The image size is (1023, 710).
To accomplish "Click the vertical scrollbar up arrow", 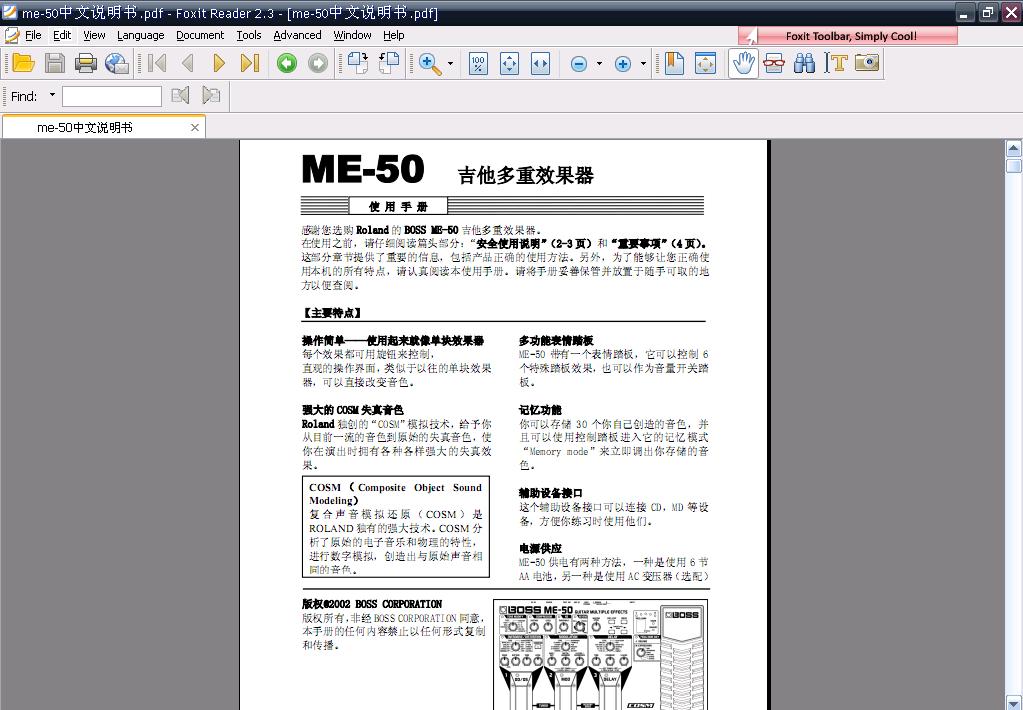I will tap(1013, 149).
